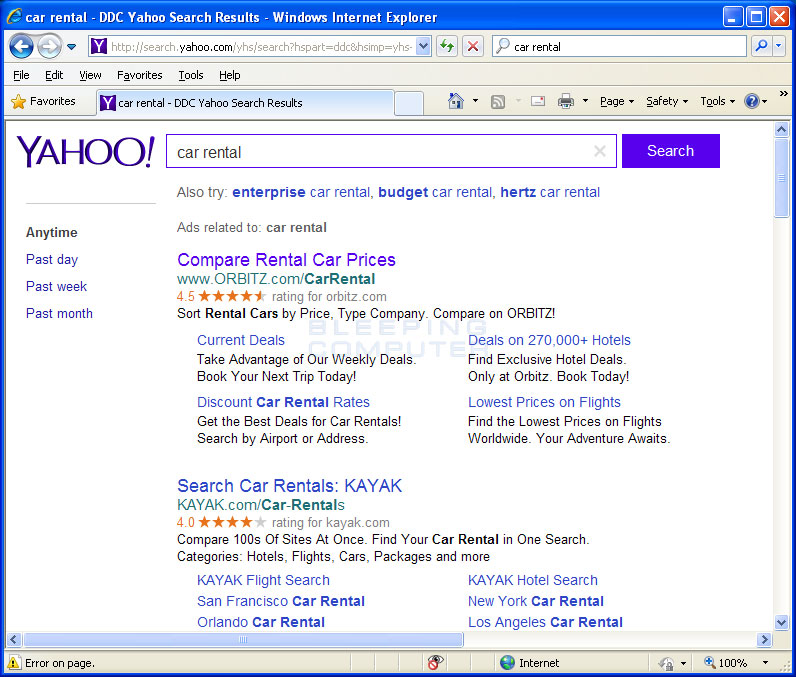Expand command bar overflow chevron
This screenshot has width=796, height=677.
784,93
